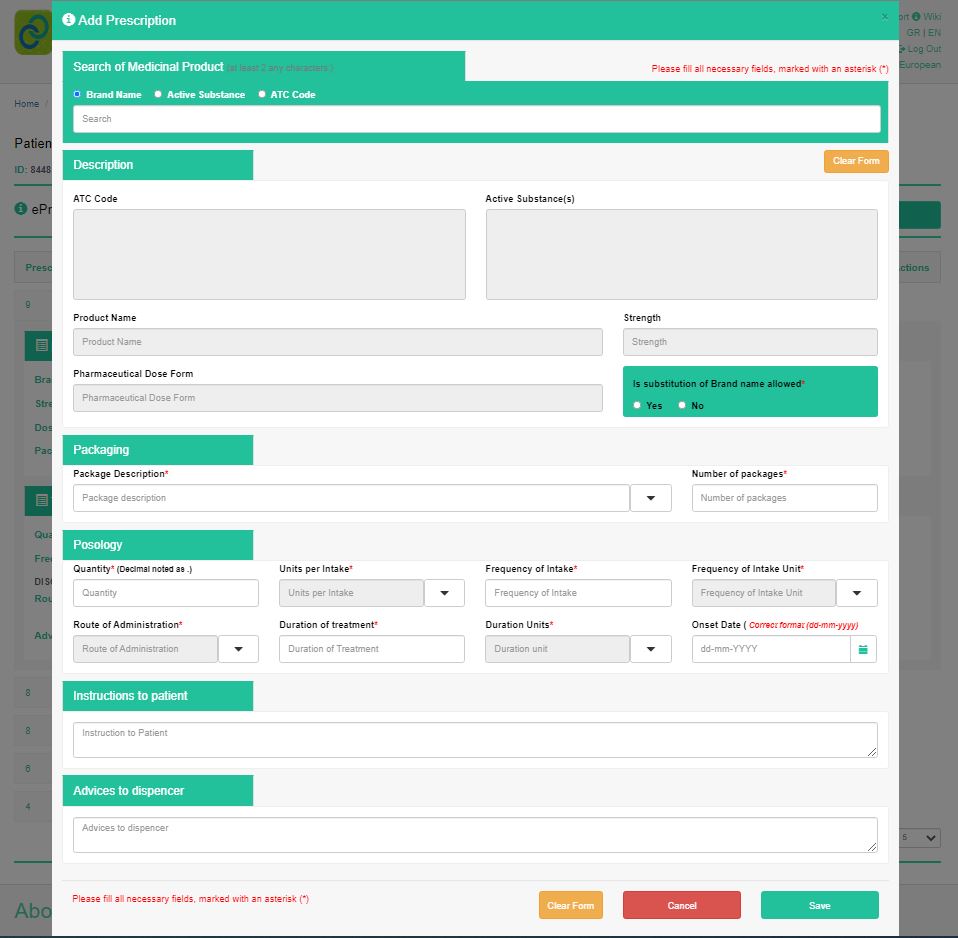
Task: Select the Active Substance search option
Action: 158,94
